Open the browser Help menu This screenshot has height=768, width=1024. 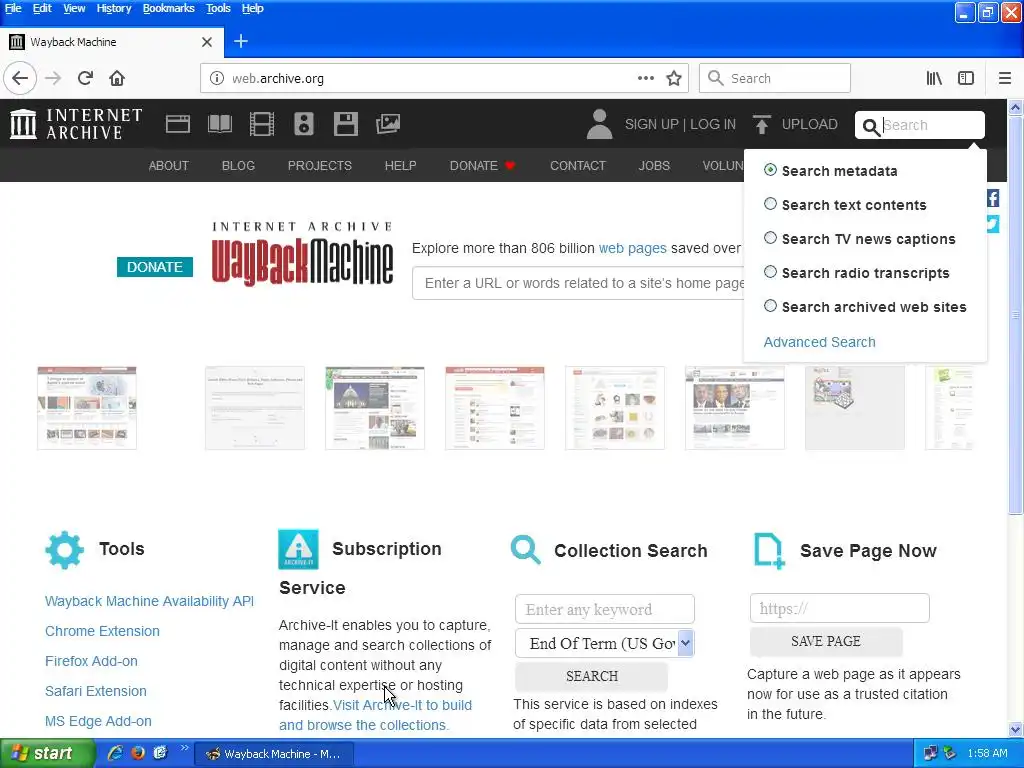(253, 8)
